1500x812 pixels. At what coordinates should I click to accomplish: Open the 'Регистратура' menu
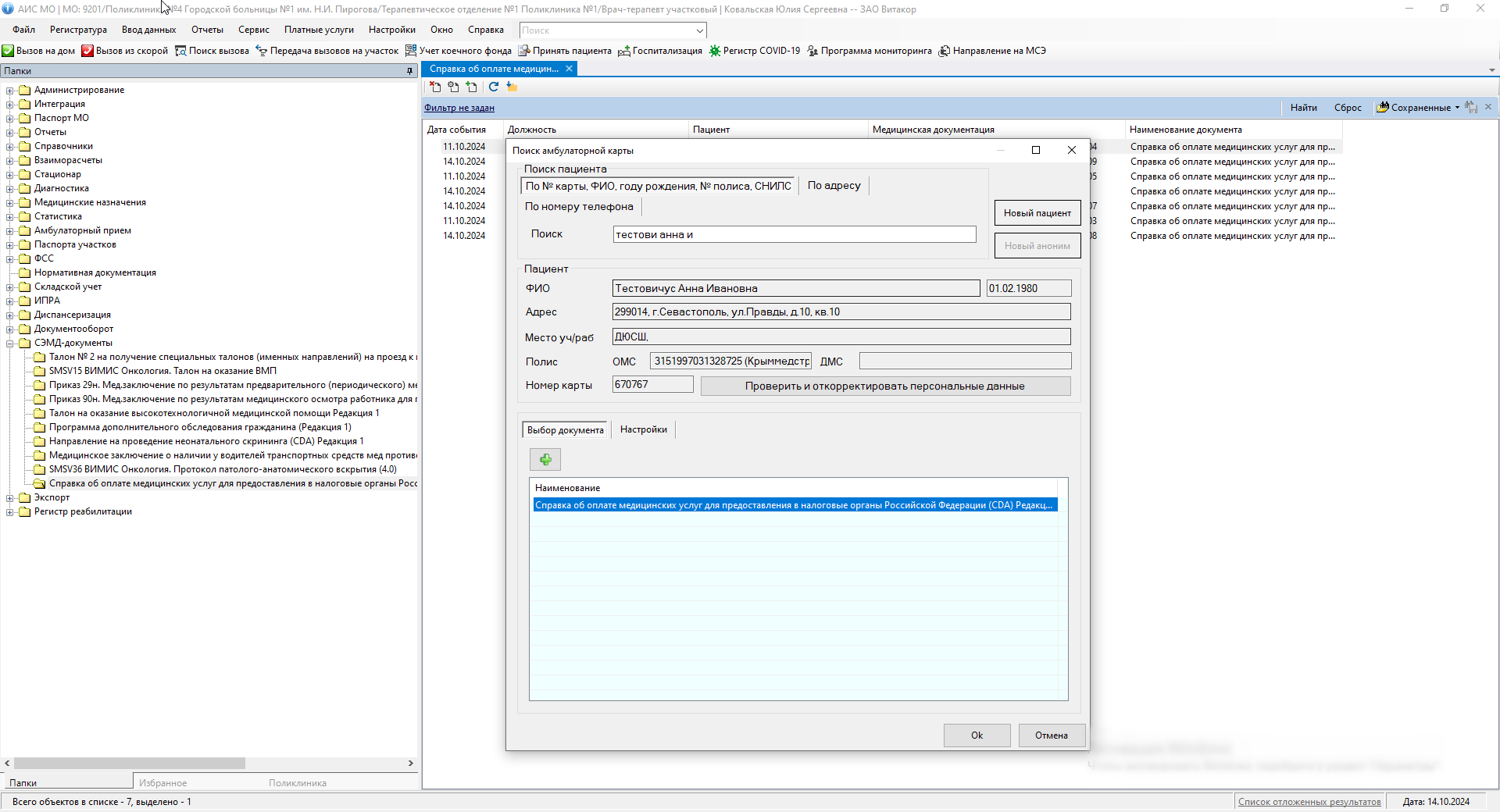[x=78, y=30]
